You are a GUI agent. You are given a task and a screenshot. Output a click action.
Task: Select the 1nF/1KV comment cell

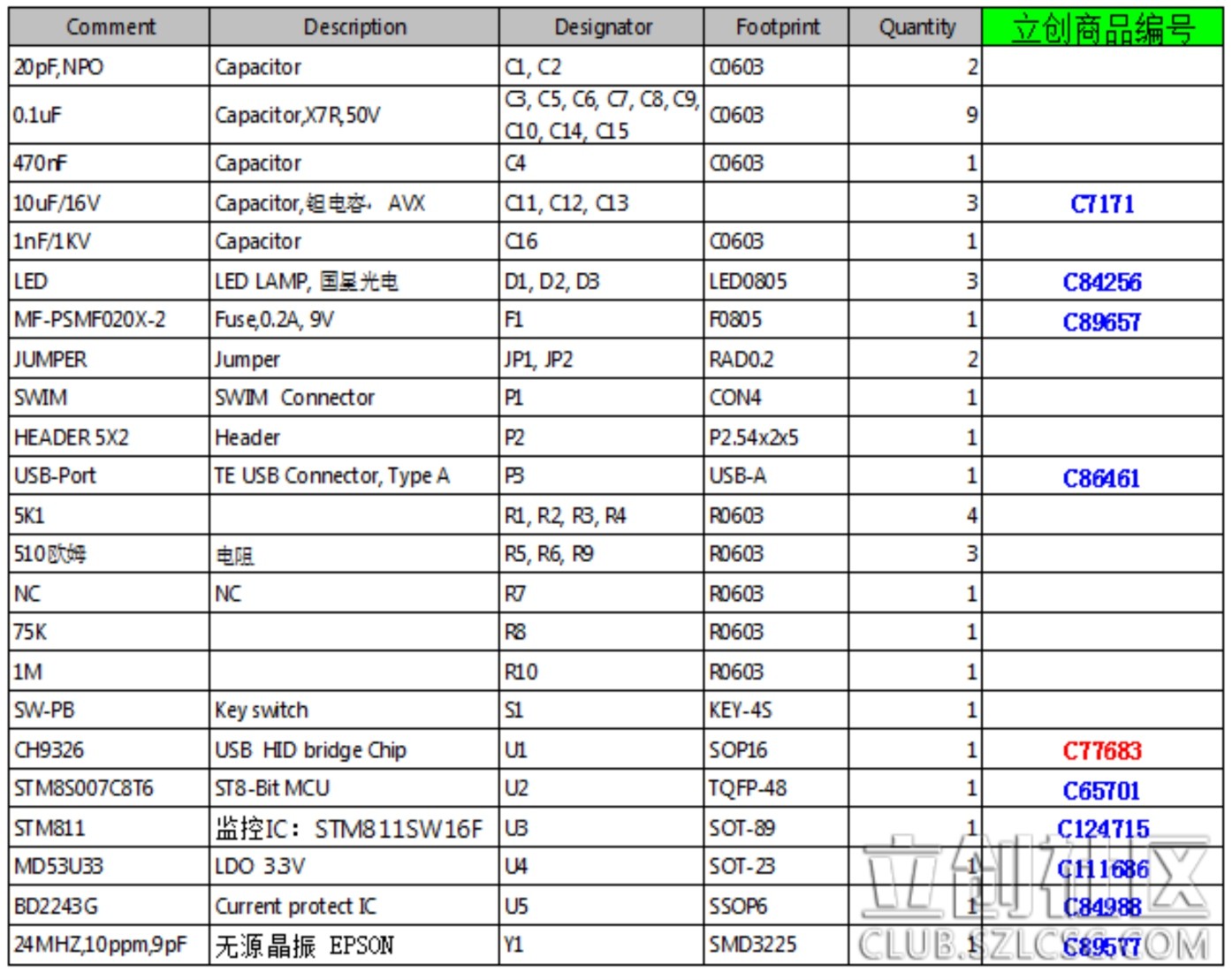pyautogui.click(x=110, y=241)
